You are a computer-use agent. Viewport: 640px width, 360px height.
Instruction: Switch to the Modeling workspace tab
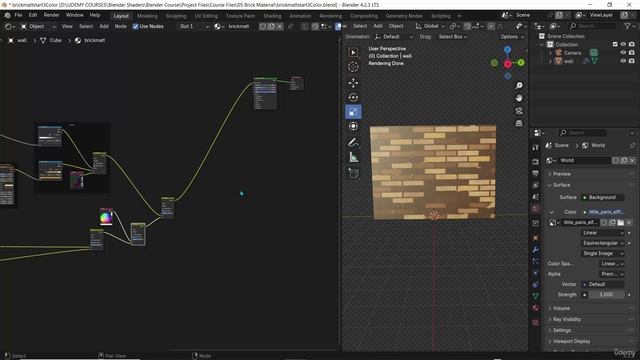point(147,16)
